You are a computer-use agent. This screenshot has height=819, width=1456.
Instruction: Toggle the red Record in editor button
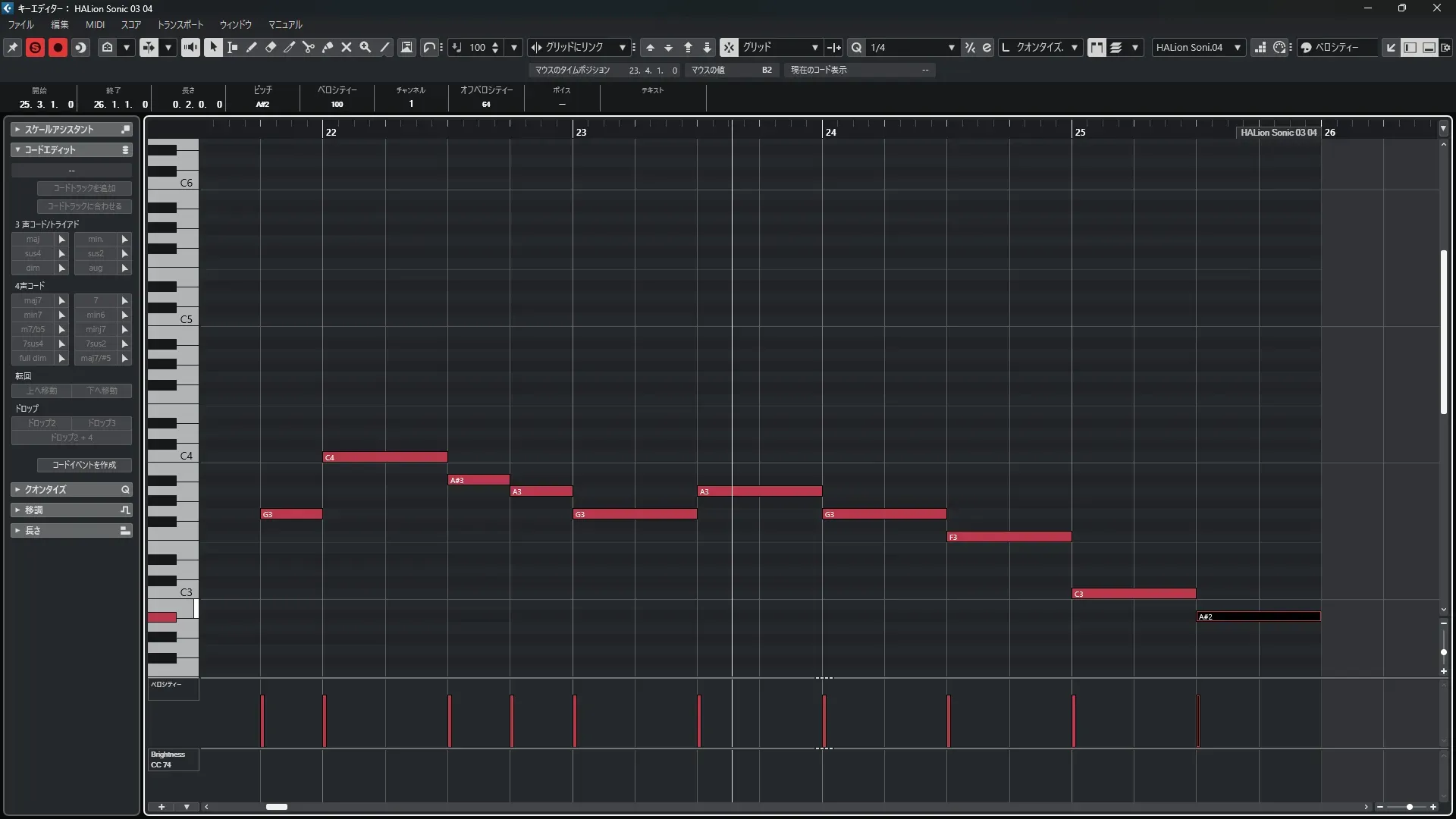pyautogui.click(x=58, y=47)
